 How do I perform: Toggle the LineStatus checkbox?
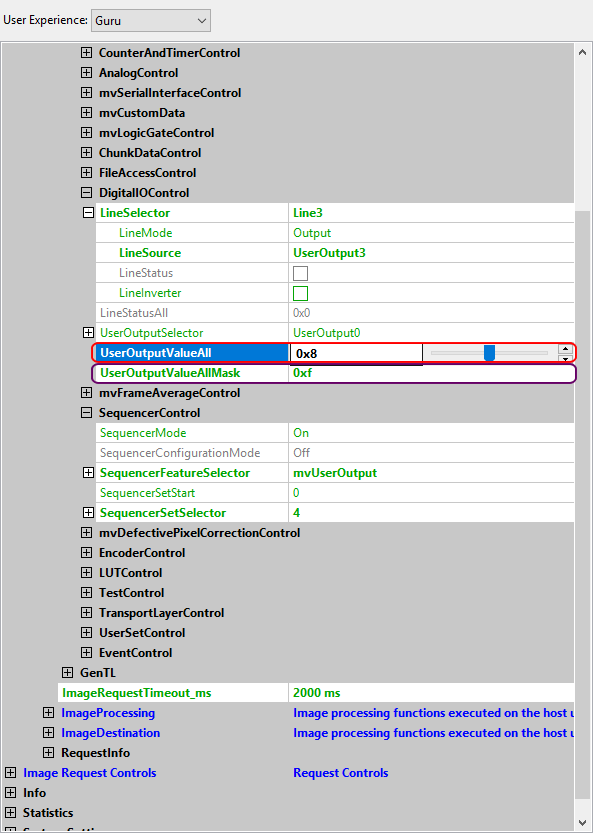300,273
